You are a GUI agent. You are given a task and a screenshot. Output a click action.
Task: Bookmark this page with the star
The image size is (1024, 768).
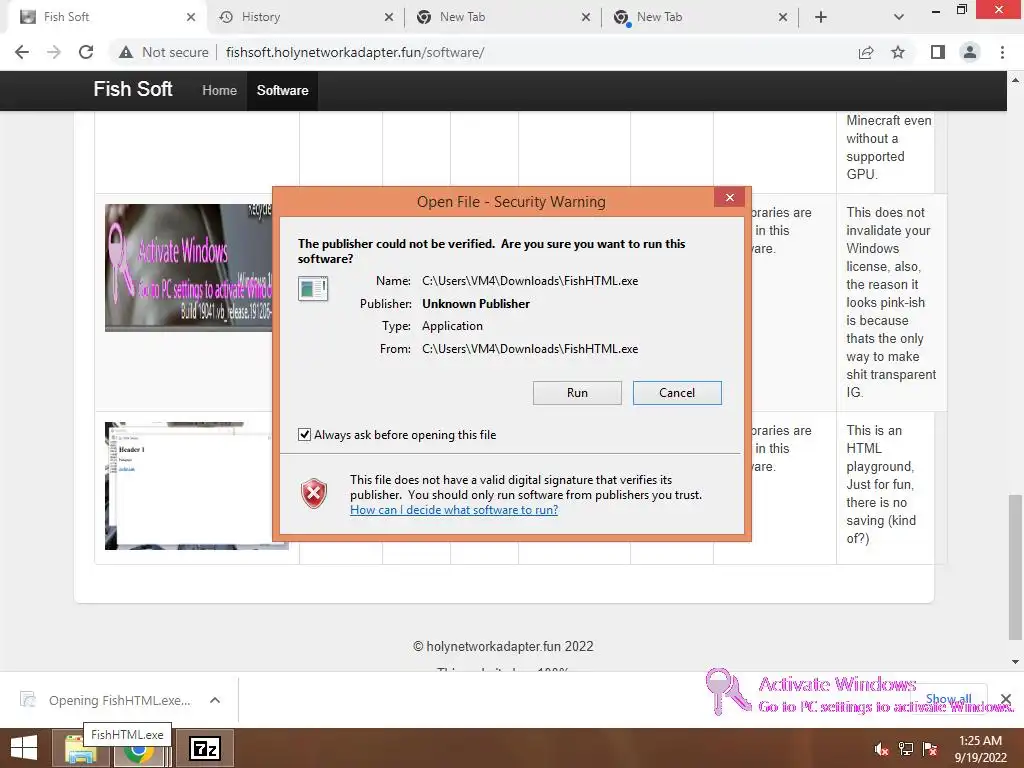[x=898, y=52]
